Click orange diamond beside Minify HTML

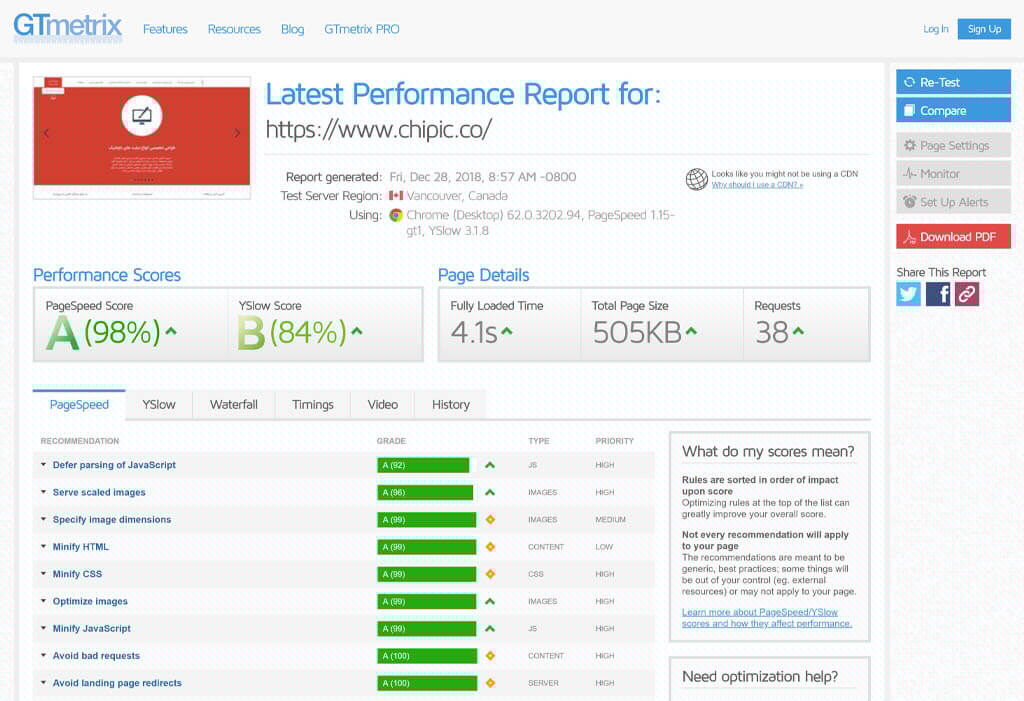coord(490,547)
